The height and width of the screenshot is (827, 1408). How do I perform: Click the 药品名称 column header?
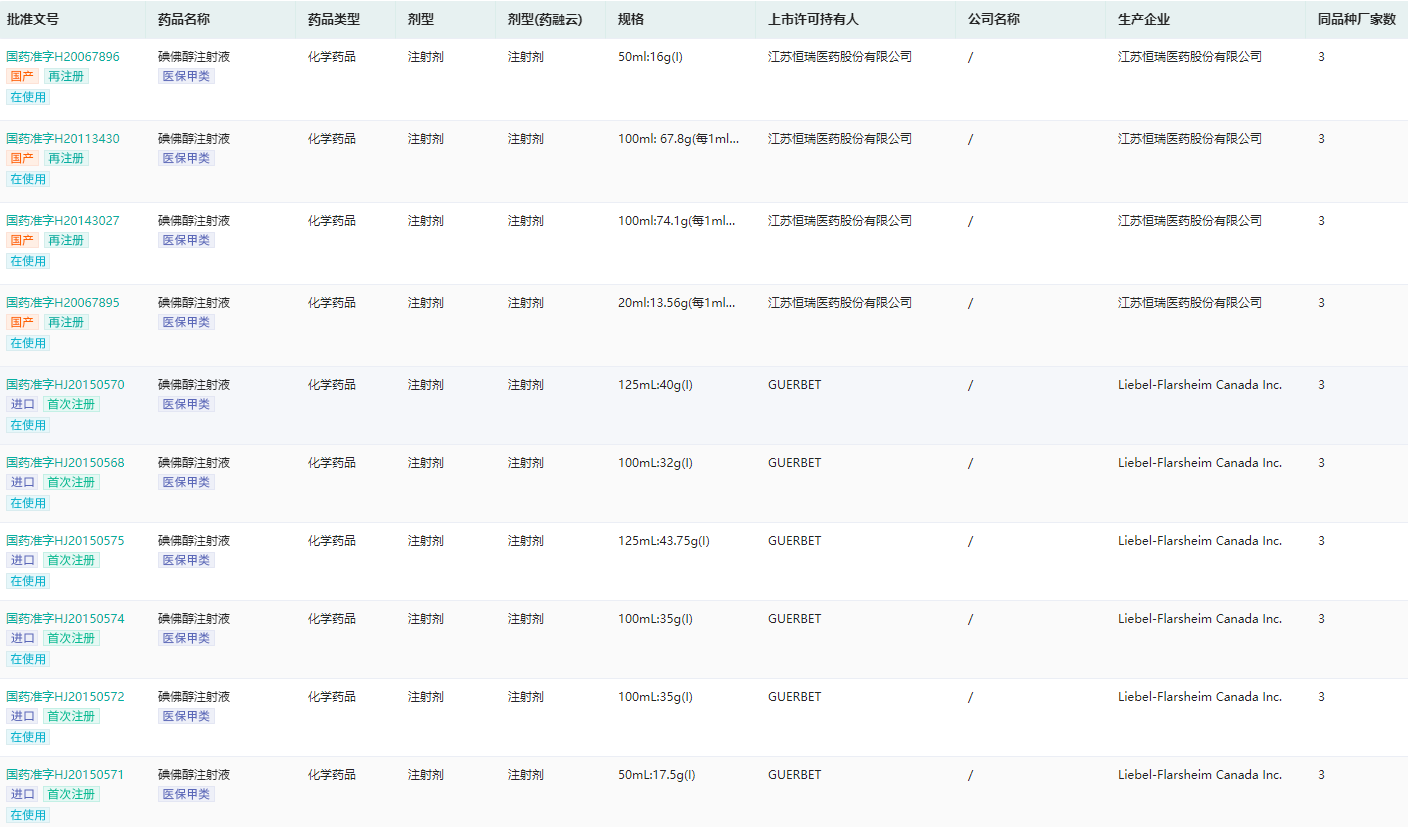pos(184,19)
